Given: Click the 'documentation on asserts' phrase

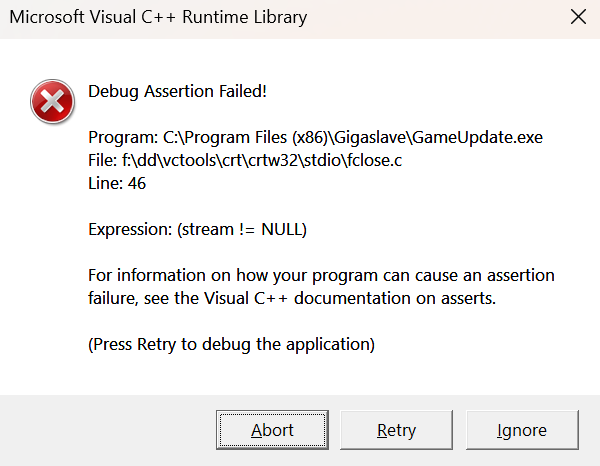Looking at the screenshot, I should coord(395,298).
